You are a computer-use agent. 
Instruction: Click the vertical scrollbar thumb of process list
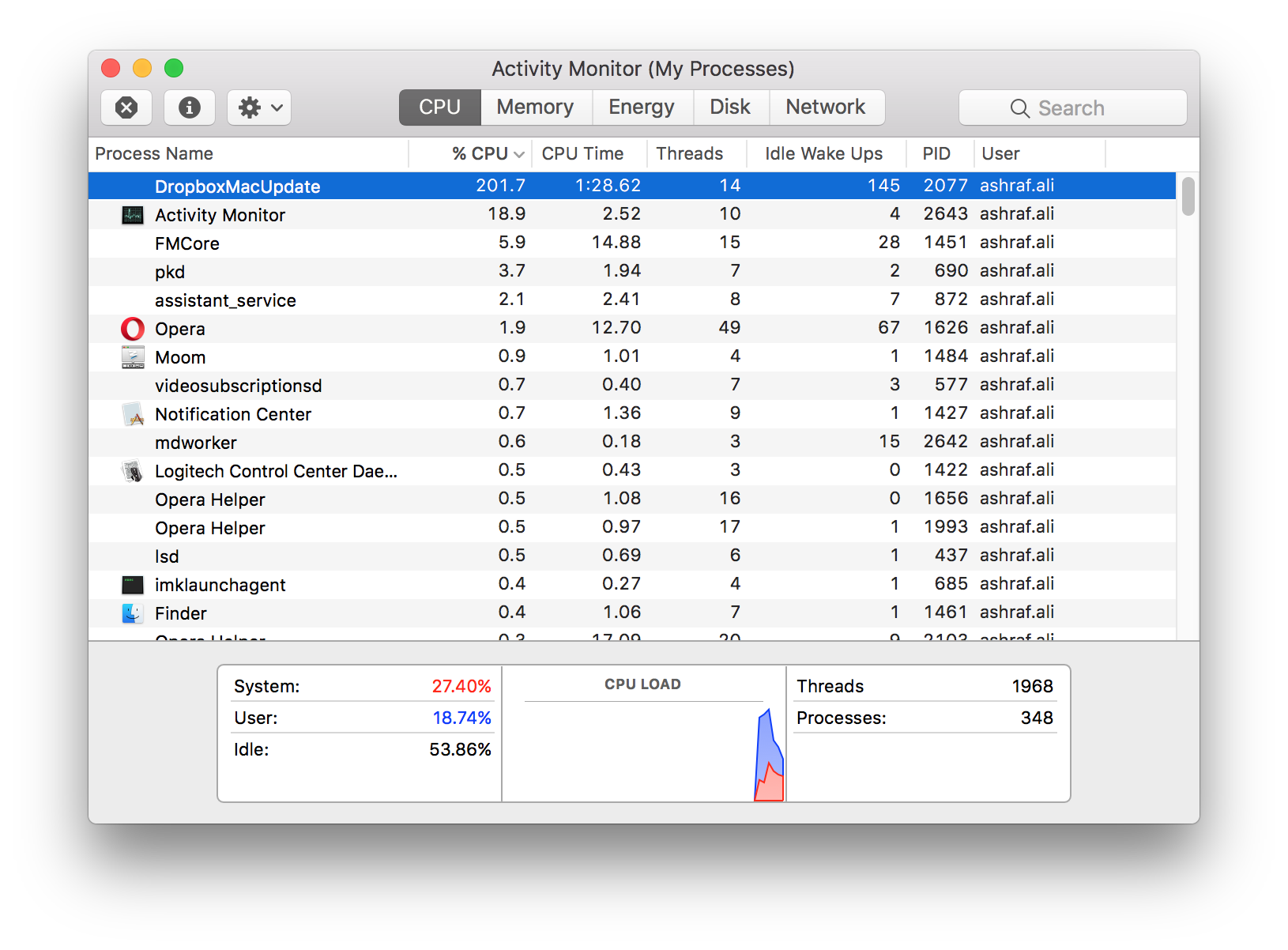coord(1188,196)
